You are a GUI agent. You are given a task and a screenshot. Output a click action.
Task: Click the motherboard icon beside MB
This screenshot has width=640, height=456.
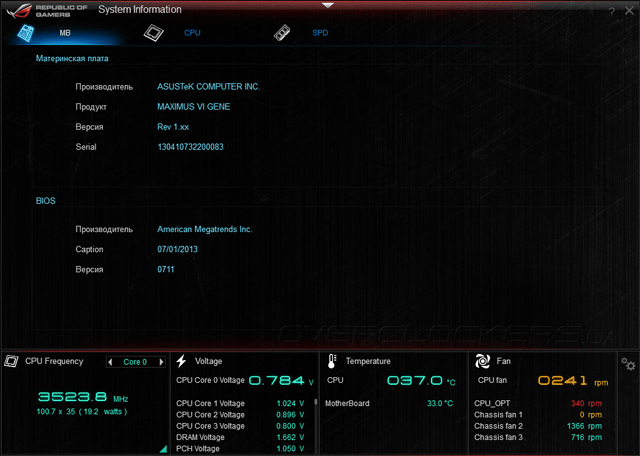pos(26,33)
